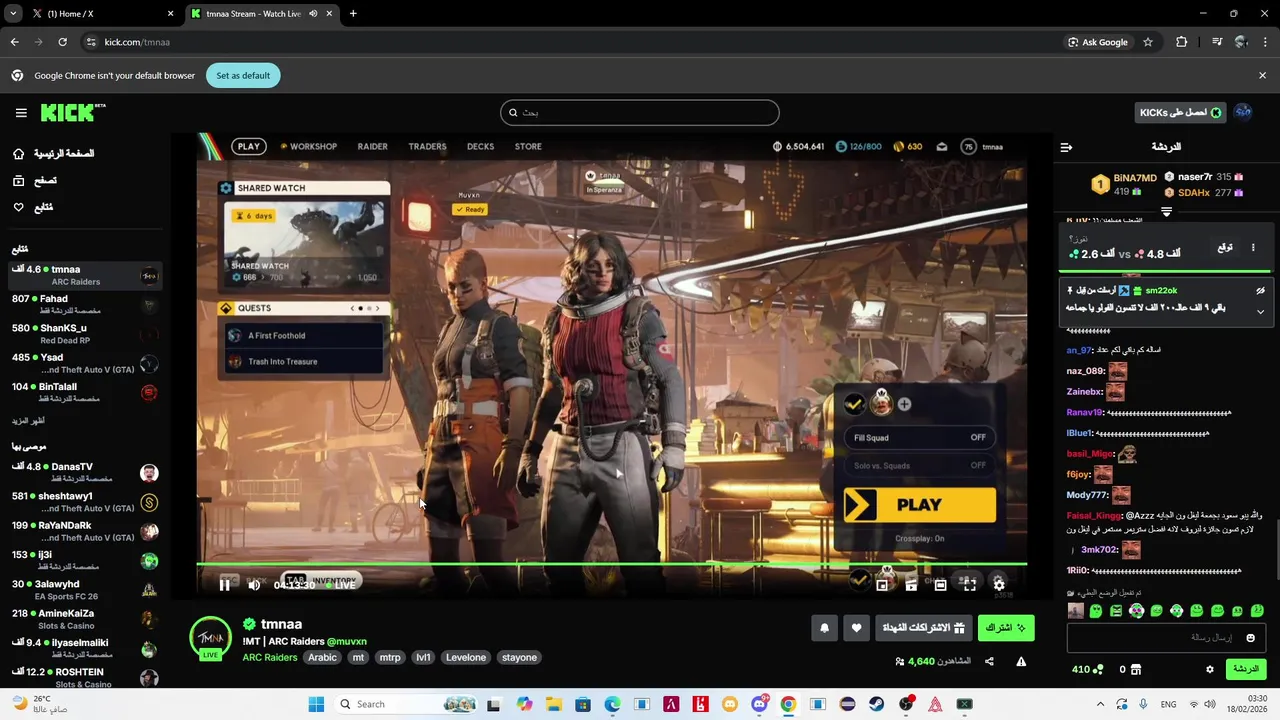Open recommended channel ilyaselmaliki
Viewport: 1280px width, 720px height.
[x=84, y=648]
